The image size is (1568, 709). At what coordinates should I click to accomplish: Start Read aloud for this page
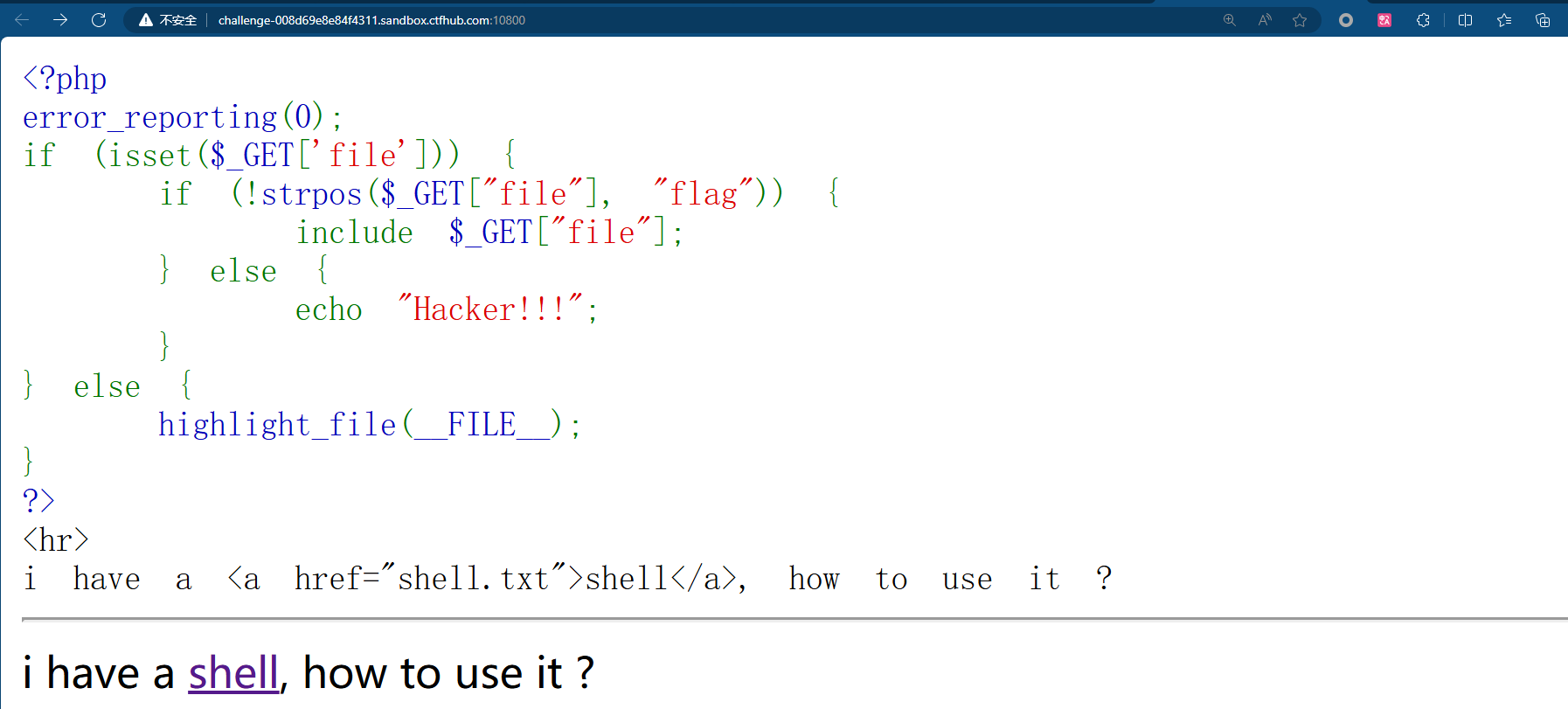(x=1264, y=20)
